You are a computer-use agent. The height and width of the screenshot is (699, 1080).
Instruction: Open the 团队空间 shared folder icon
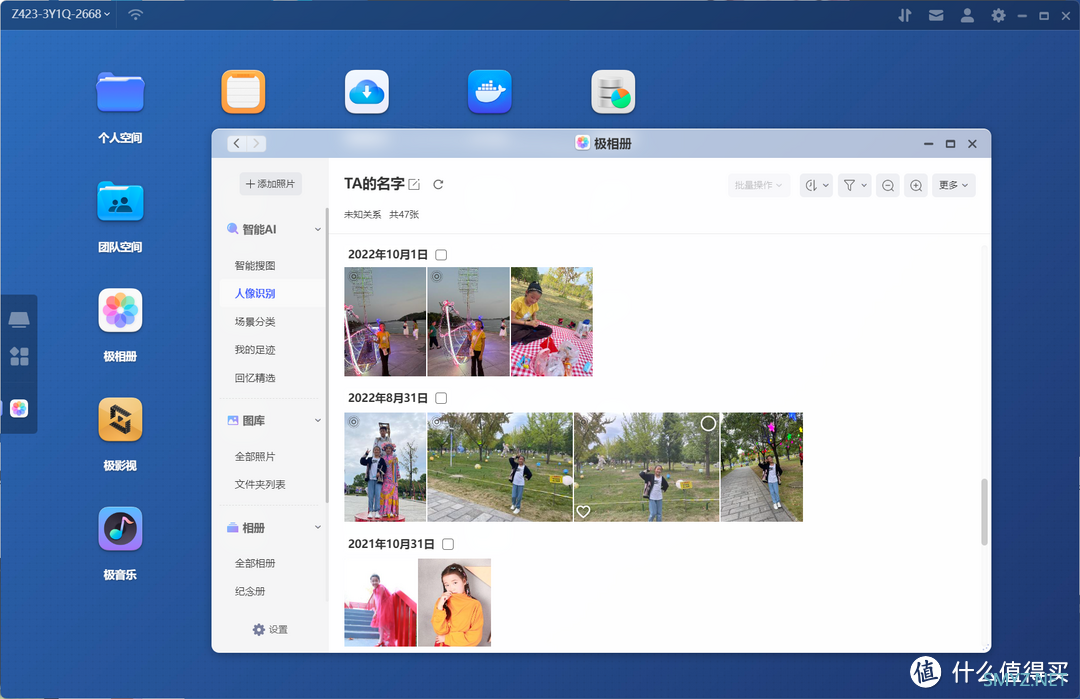[x=120, y=201]
